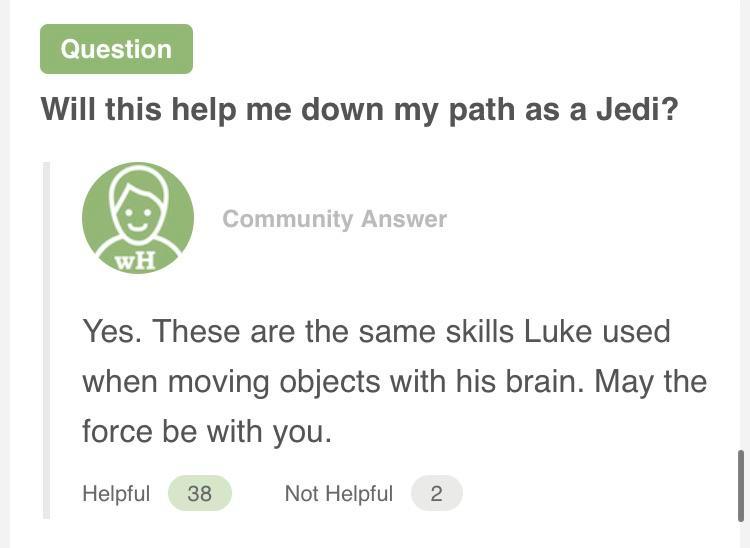750x548 pixels.
Task: Click "force be with you." on the last line
Action: point(206,431)
